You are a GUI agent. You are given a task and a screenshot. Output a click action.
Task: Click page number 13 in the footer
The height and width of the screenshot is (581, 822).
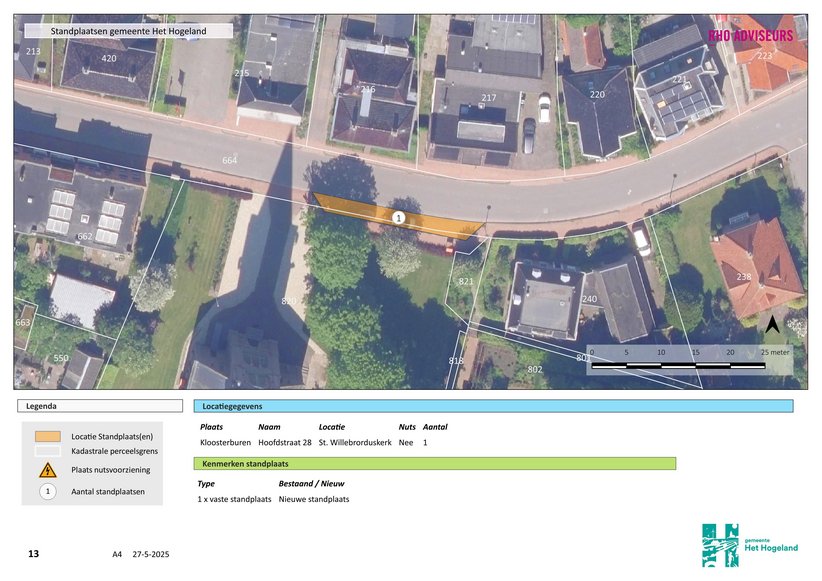(33, 554)
